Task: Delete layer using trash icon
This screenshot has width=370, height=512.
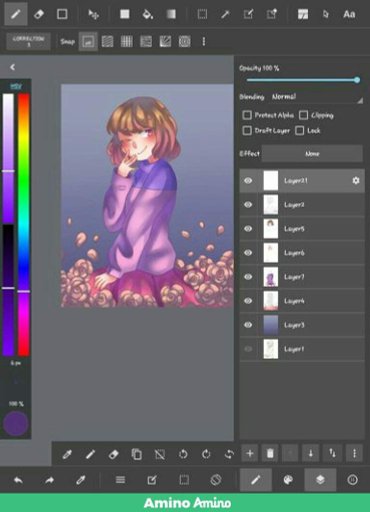Action: [x=270, y=453]
